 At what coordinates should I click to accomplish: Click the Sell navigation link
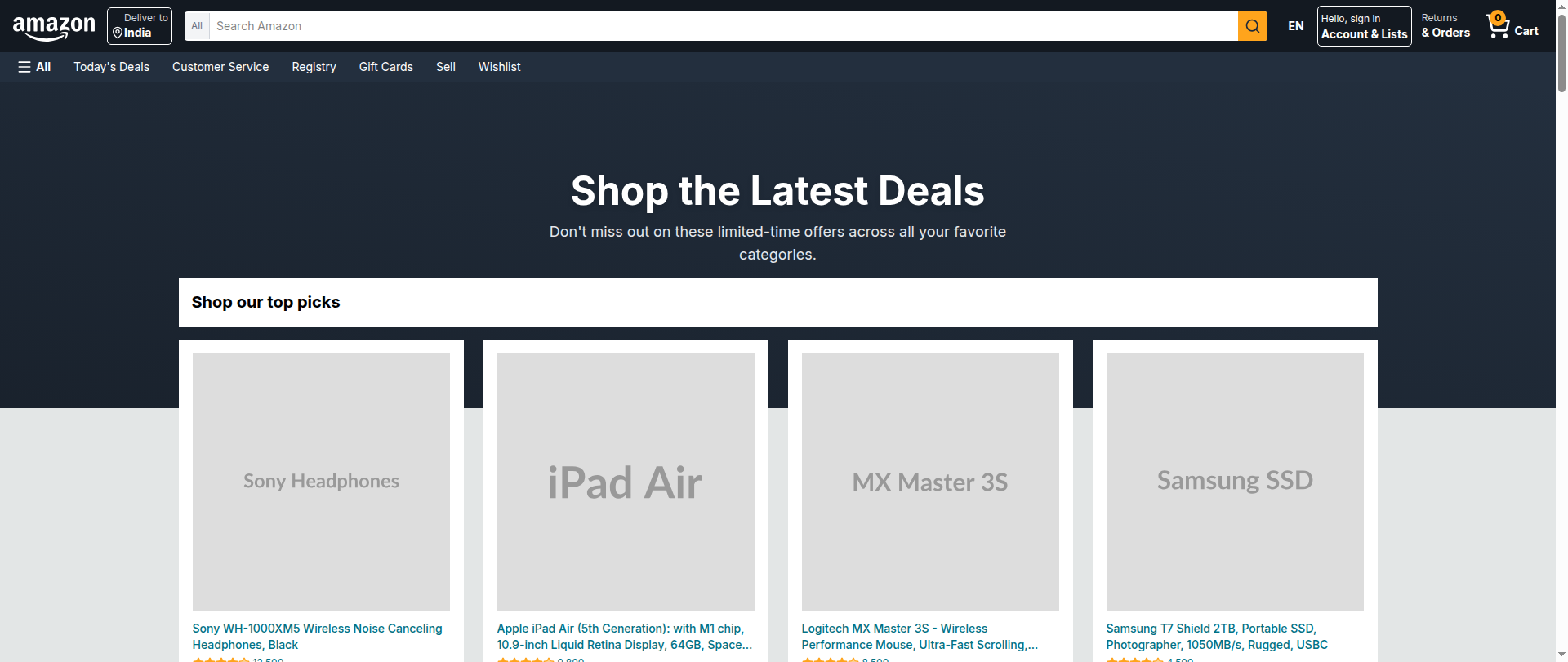(x=446, y=67)
